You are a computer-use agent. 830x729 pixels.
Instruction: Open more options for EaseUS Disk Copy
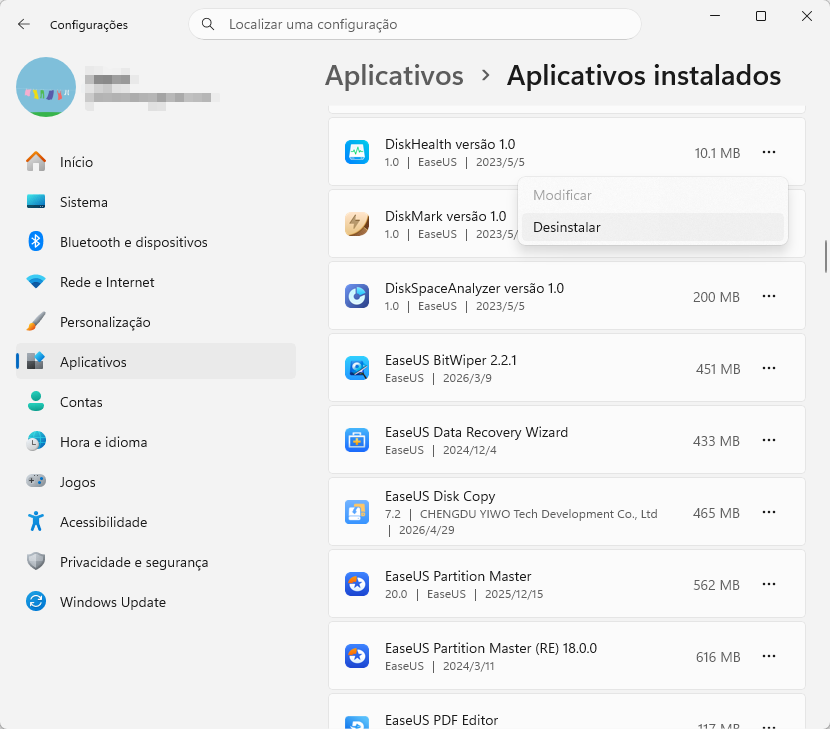coord(769,512)
